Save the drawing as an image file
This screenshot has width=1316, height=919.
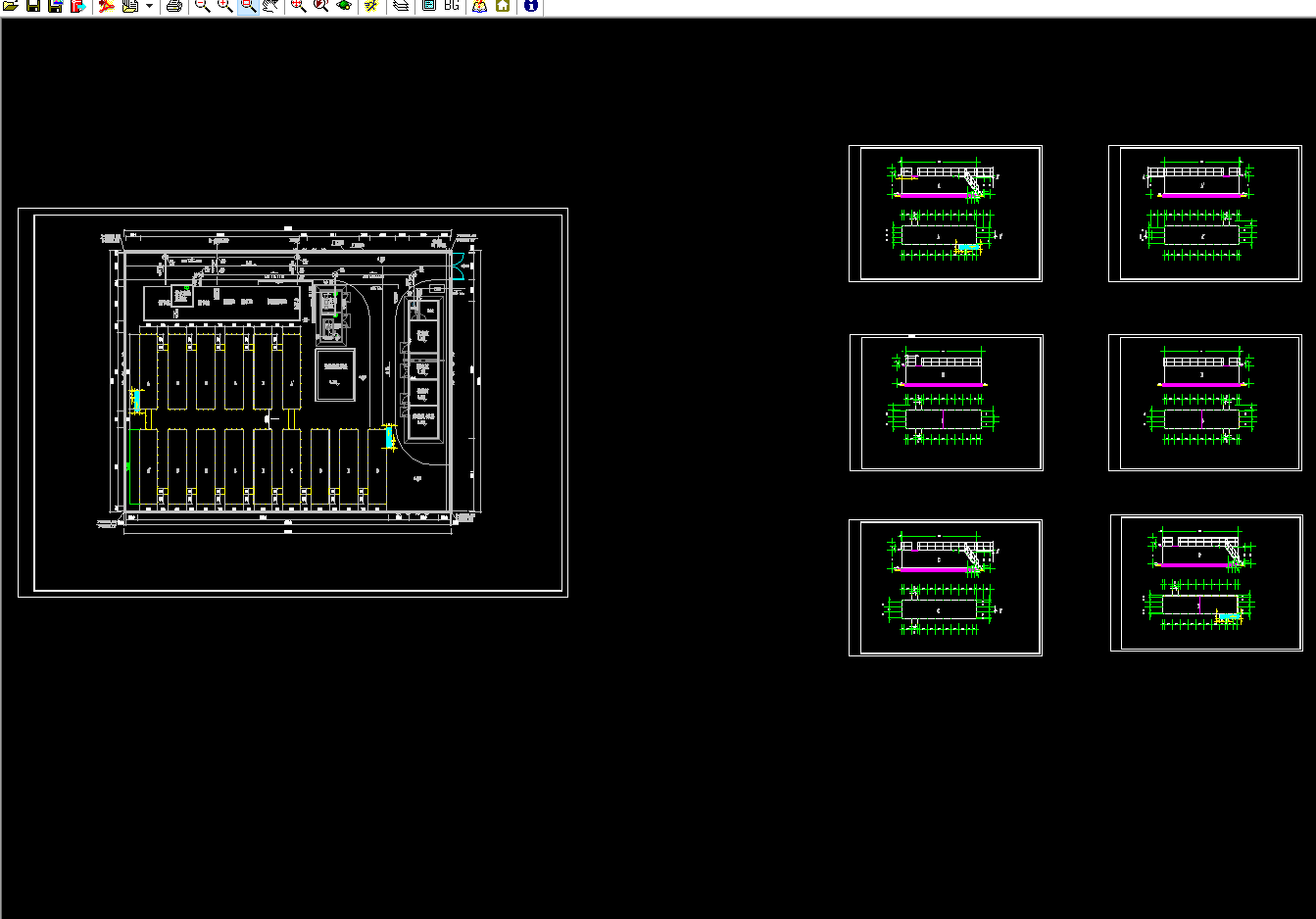[x=56, y=6]
